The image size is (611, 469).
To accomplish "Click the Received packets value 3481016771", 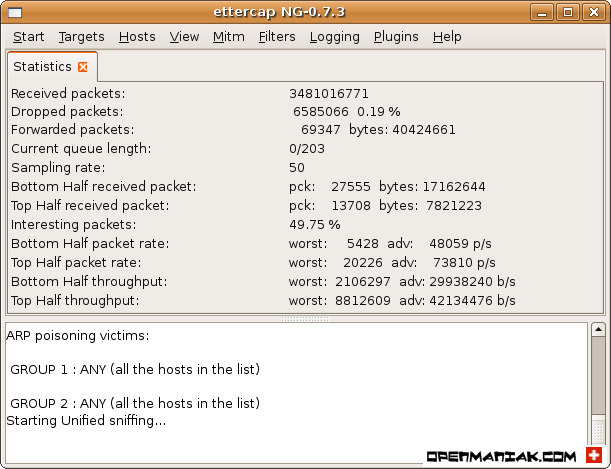I will 328,94.
